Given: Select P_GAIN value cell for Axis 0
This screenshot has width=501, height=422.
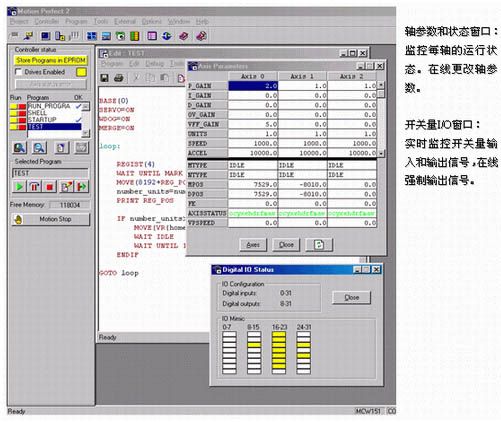Looking at the screenshot, I should click(x=253, y=86).
